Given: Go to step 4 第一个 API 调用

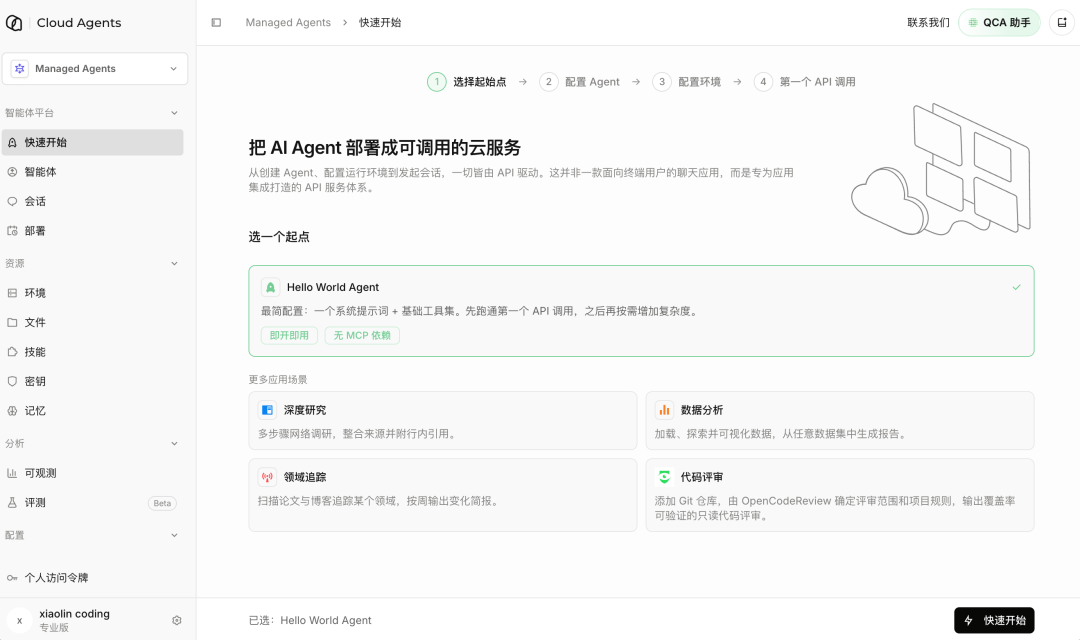Looking at the screenshot, I should pos(804,82).
